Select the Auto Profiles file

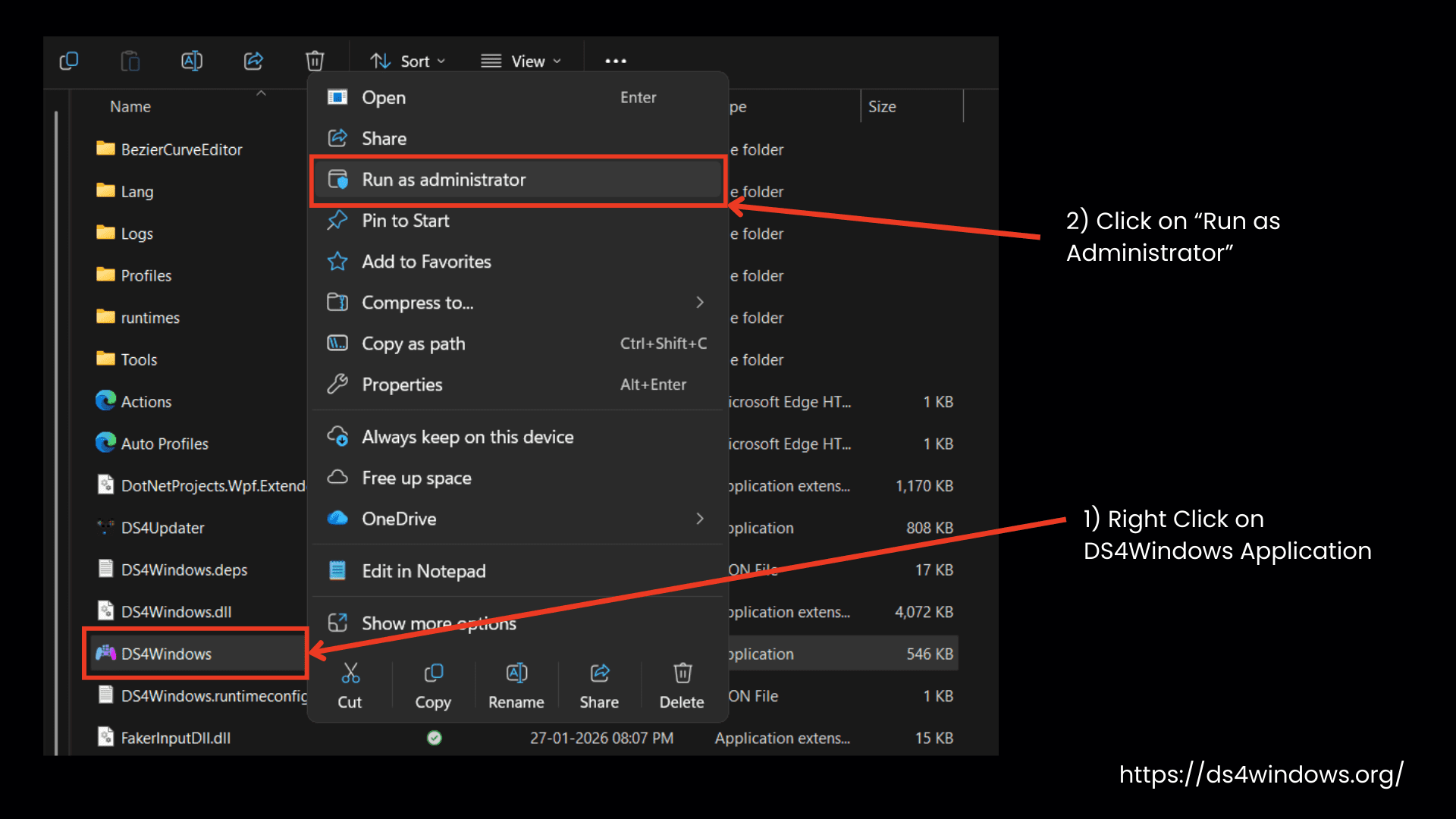[152, 444]
